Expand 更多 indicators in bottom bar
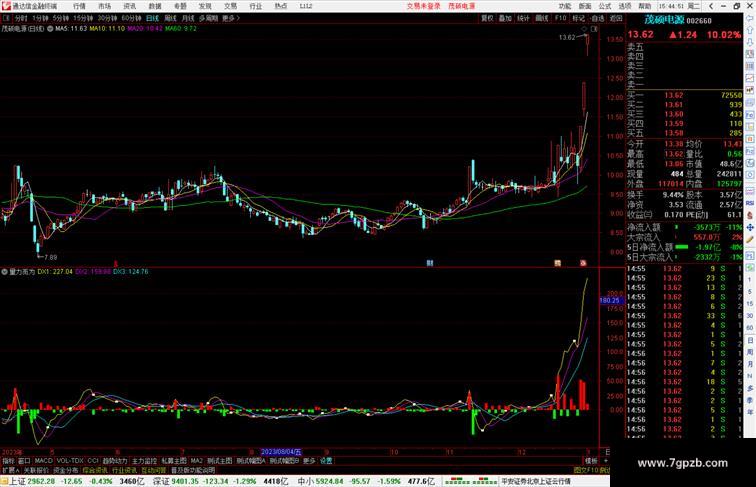Viewport: 756px width, 487px height. coord(309,461)
